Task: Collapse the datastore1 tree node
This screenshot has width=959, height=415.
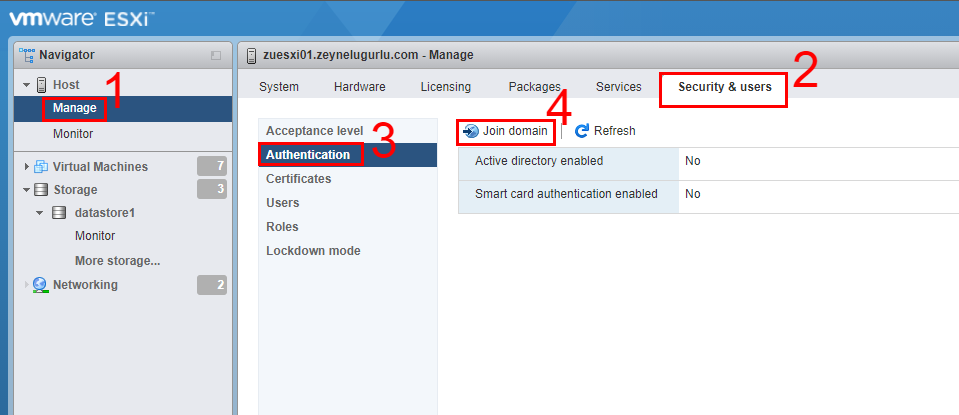Action: tap(40, 213)
